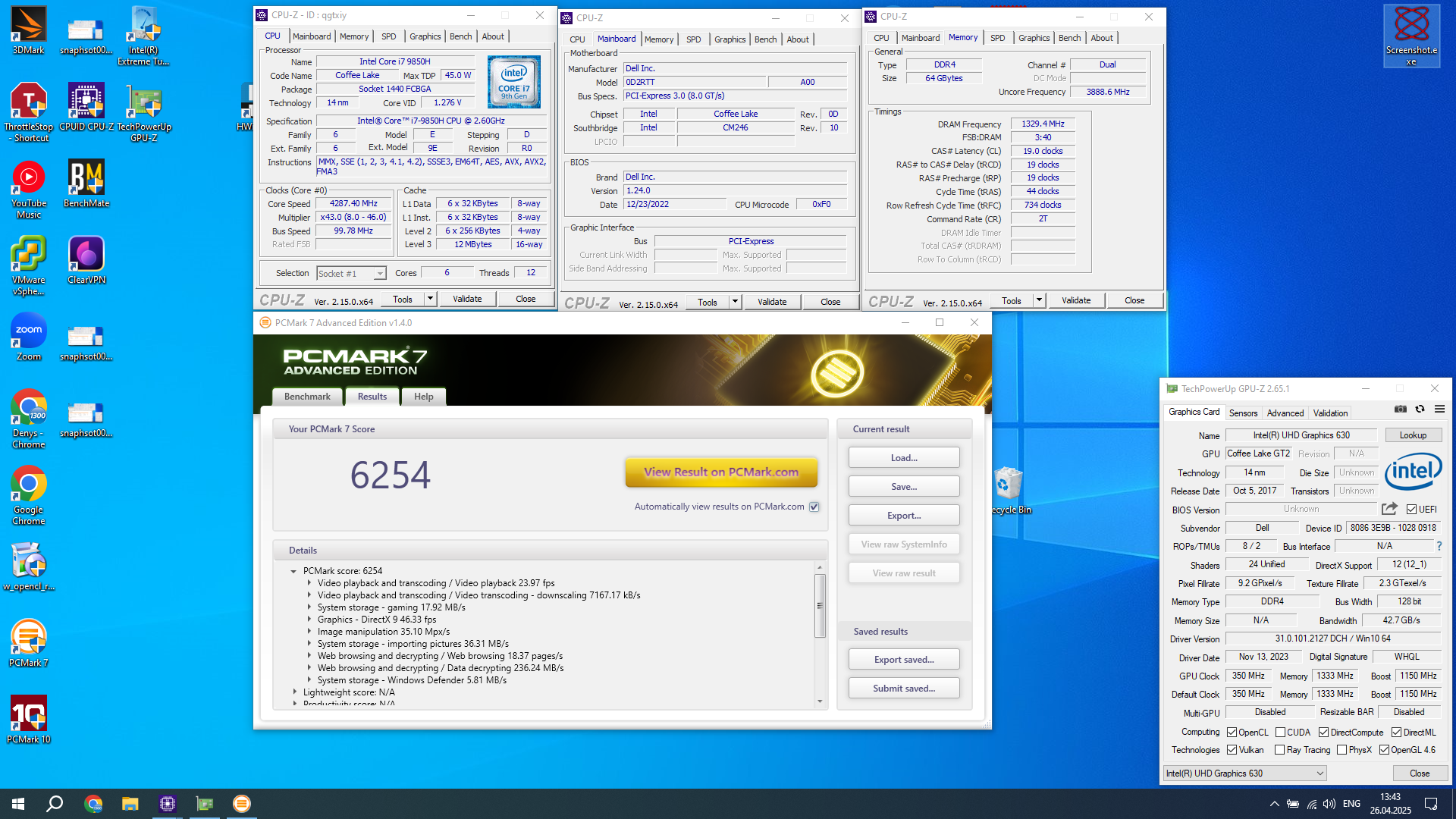Open YouTube Music desktop icon
This screenshot has height=819, width=1456.
29,190
